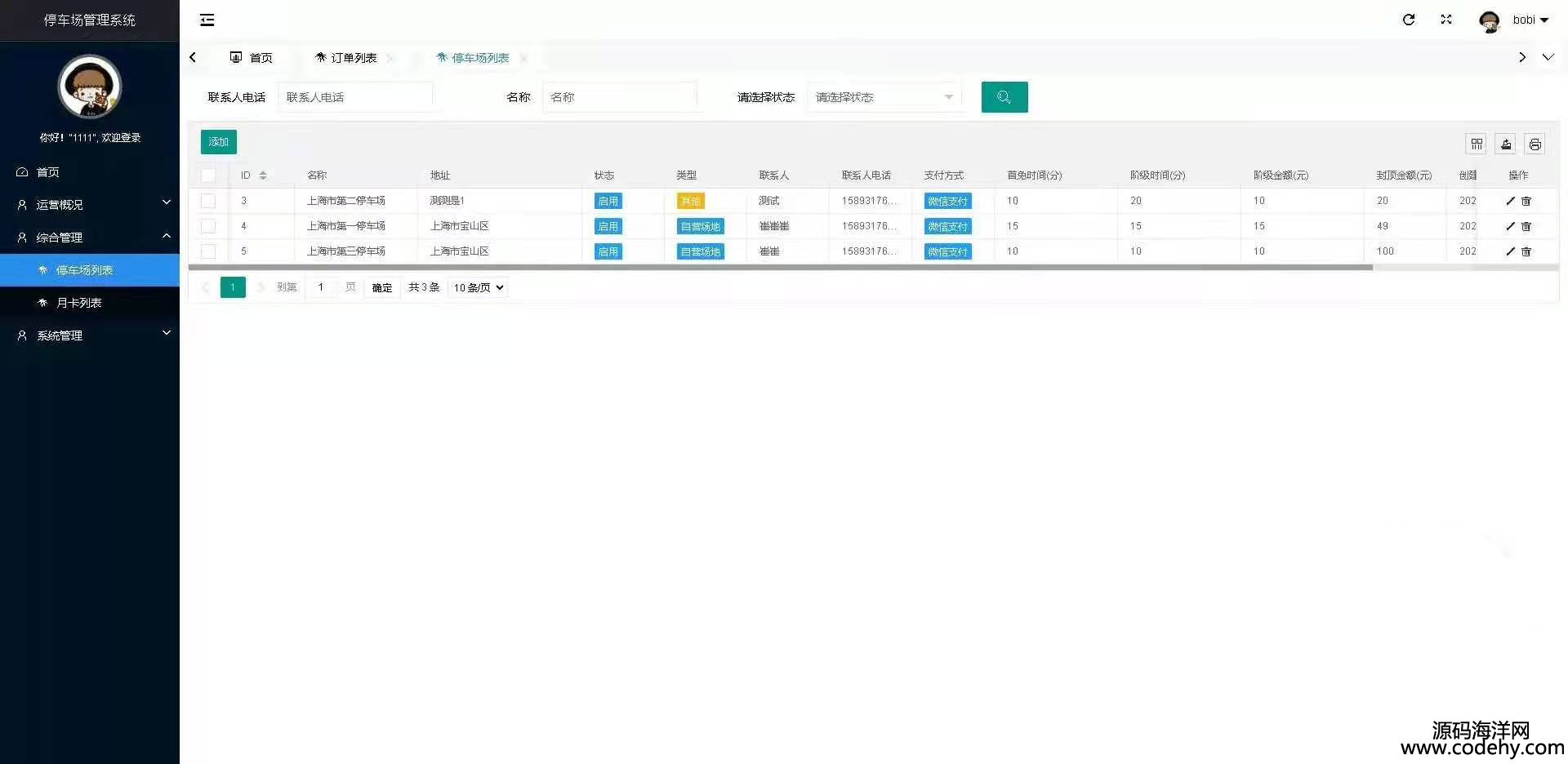
Task: Click the green search button
Action: tap(1004, 97)
